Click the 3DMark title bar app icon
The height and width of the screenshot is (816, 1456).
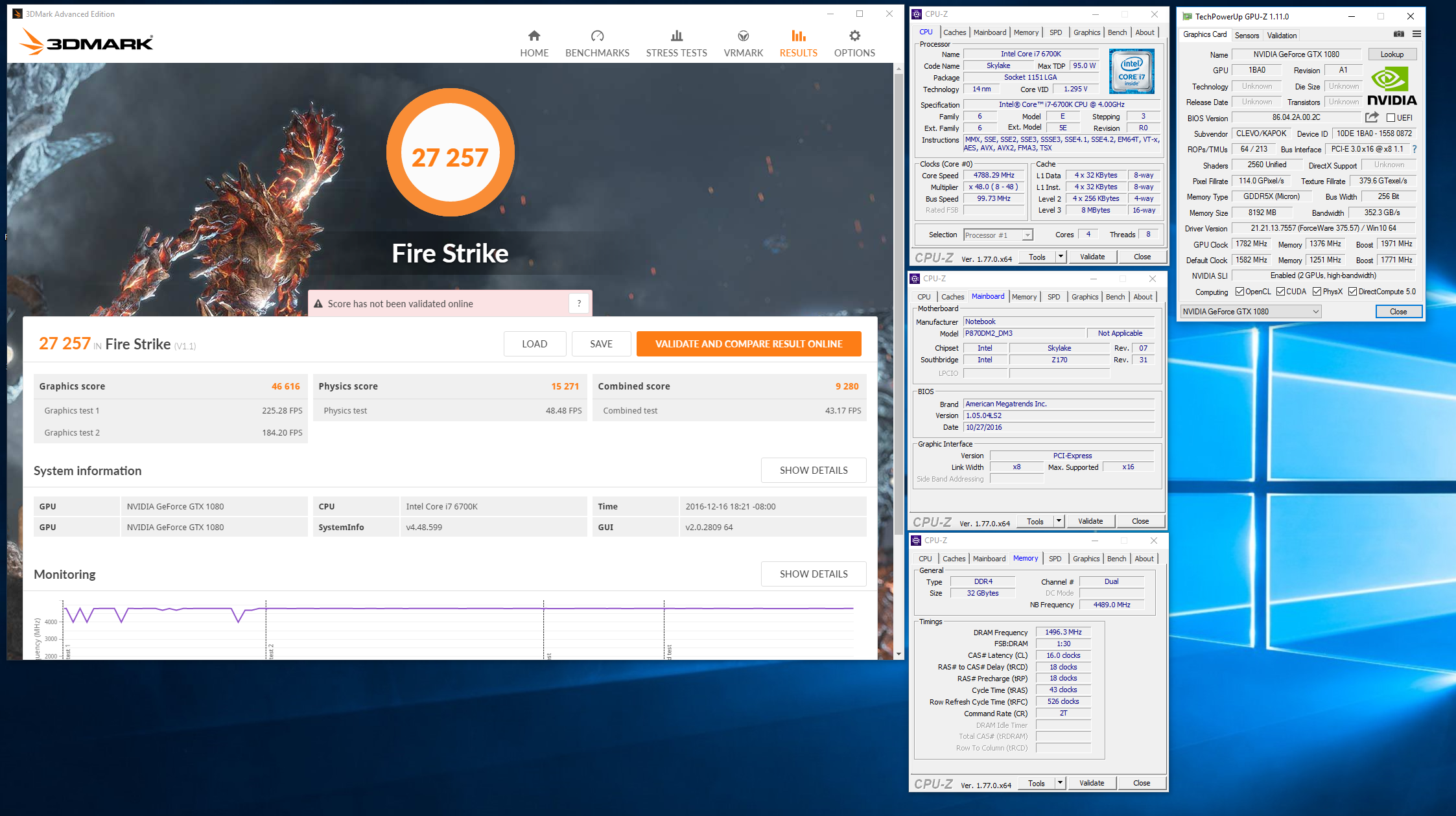pyautogui.click(x=18, y=14)
